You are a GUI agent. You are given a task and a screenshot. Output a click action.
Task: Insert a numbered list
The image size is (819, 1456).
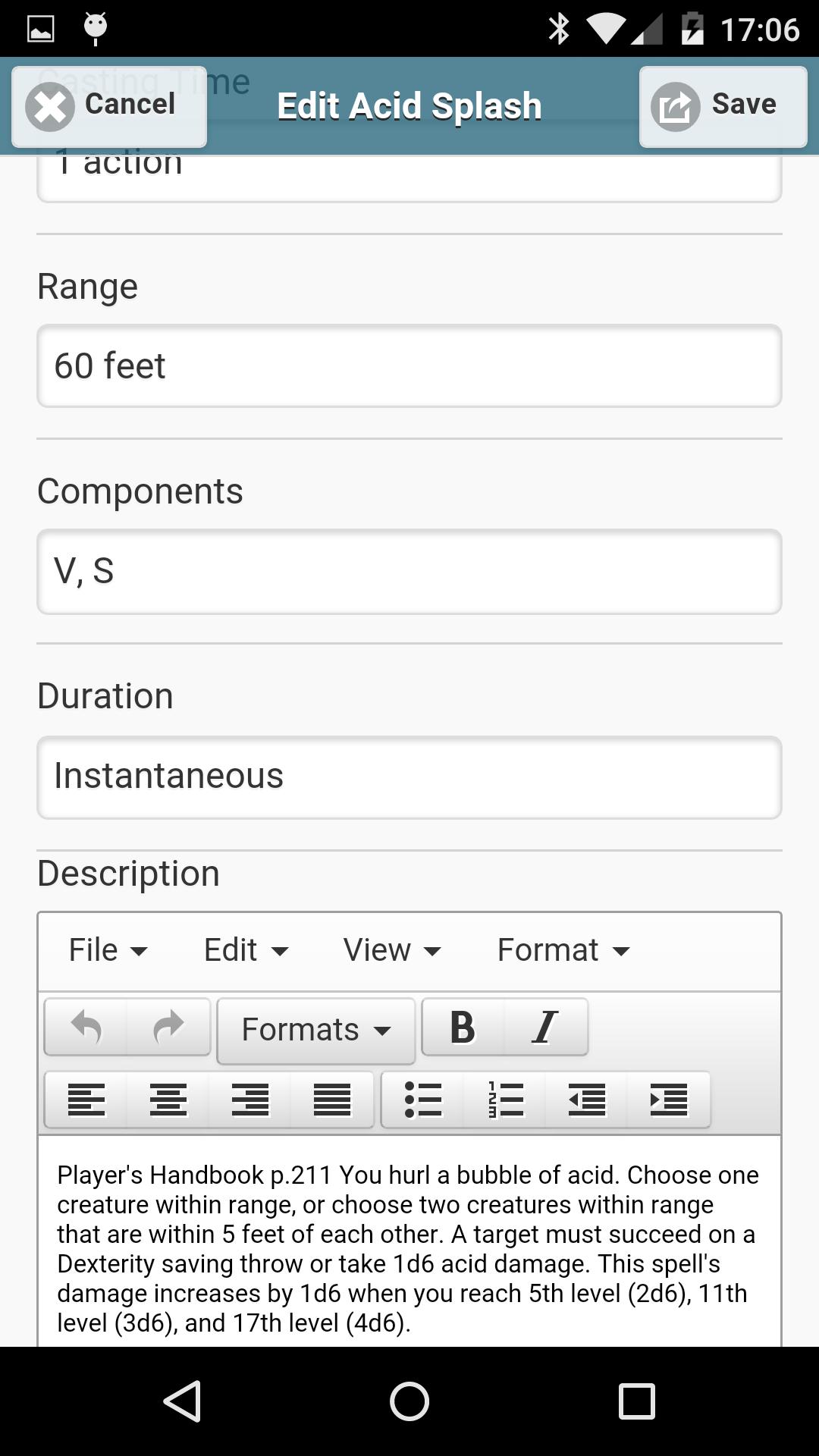click(x=505, y=1100)
